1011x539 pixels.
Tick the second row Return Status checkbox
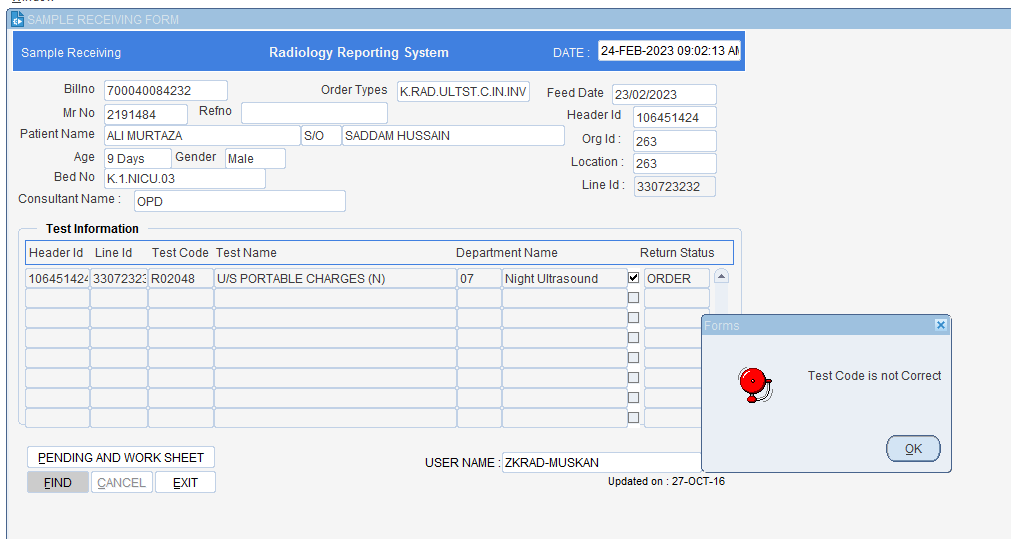point(633,298)
